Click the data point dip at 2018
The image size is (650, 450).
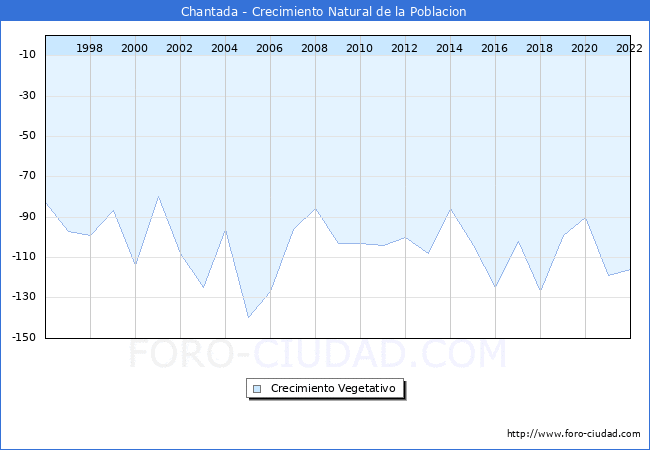coord(541,290)
